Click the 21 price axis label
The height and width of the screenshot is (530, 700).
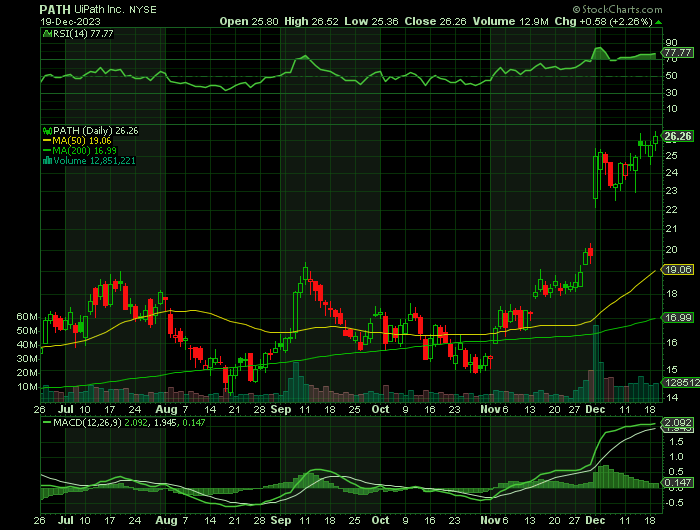pyautogui.click(x=671, y=229)
